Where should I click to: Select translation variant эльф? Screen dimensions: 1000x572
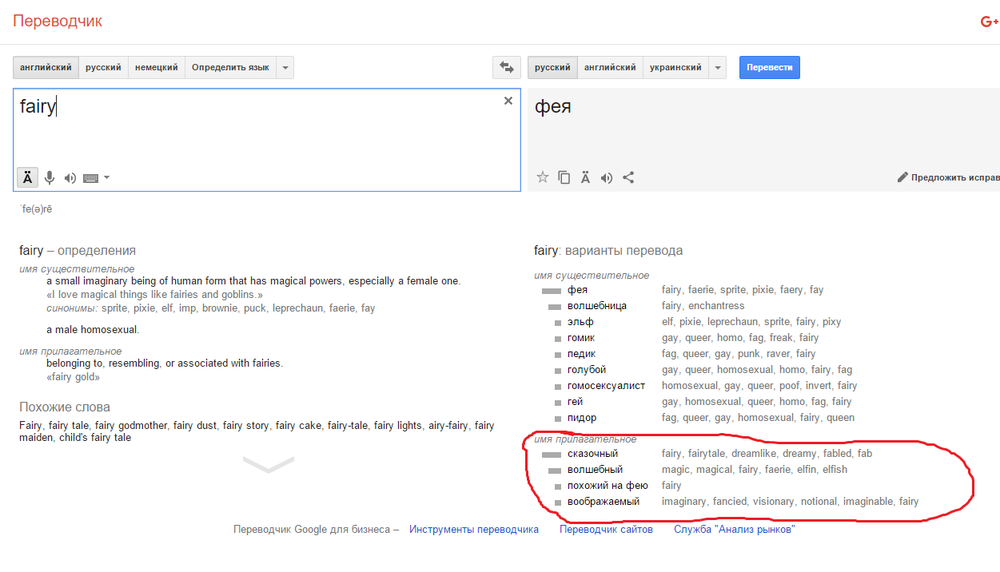click(580, 321)
